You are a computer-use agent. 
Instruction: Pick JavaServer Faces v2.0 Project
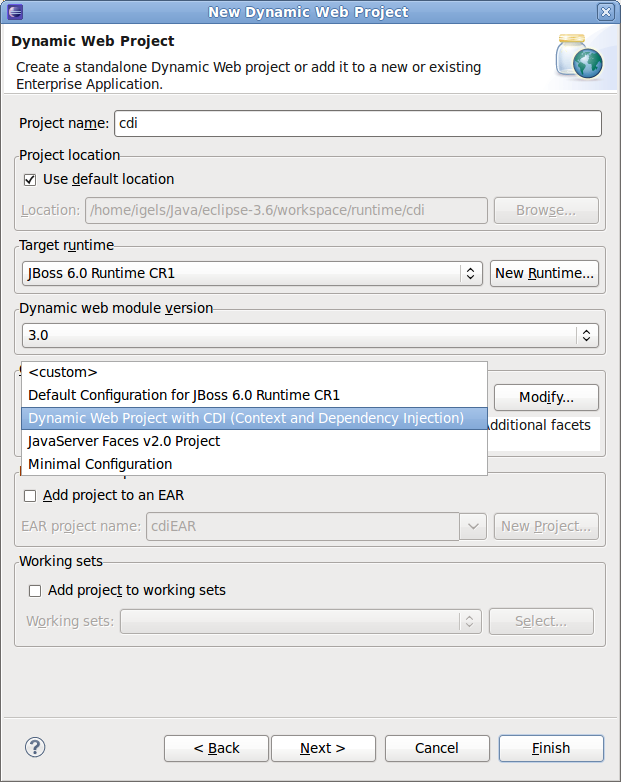tap(254, 441)
